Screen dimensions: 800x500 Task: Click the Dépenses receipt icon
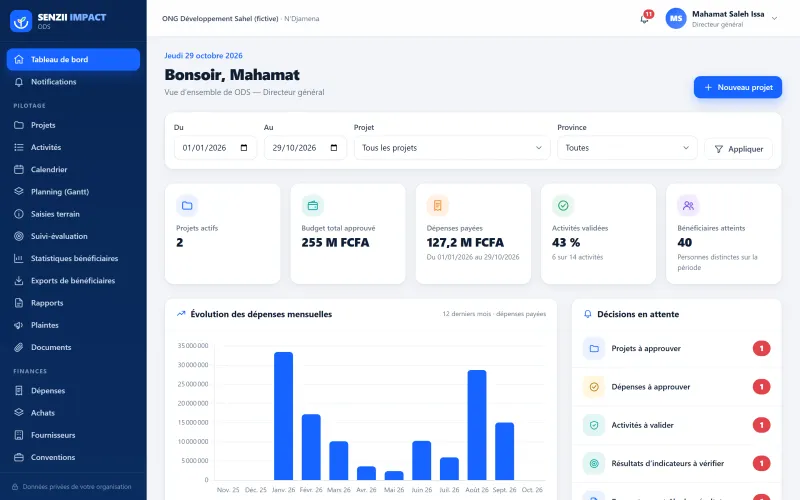pyautogui.click(x=19, y=391)
